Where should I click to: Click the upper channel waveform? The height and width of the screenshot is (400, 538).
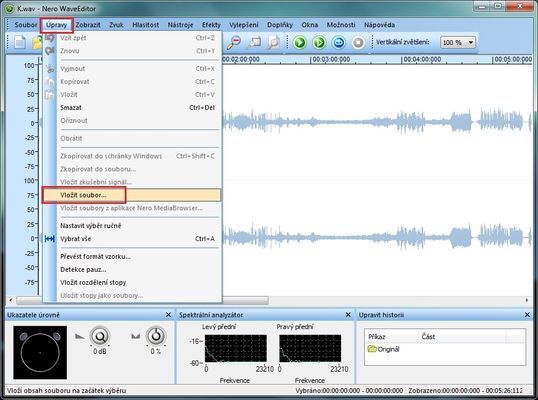pyautogui.click(x=377, y=122)
